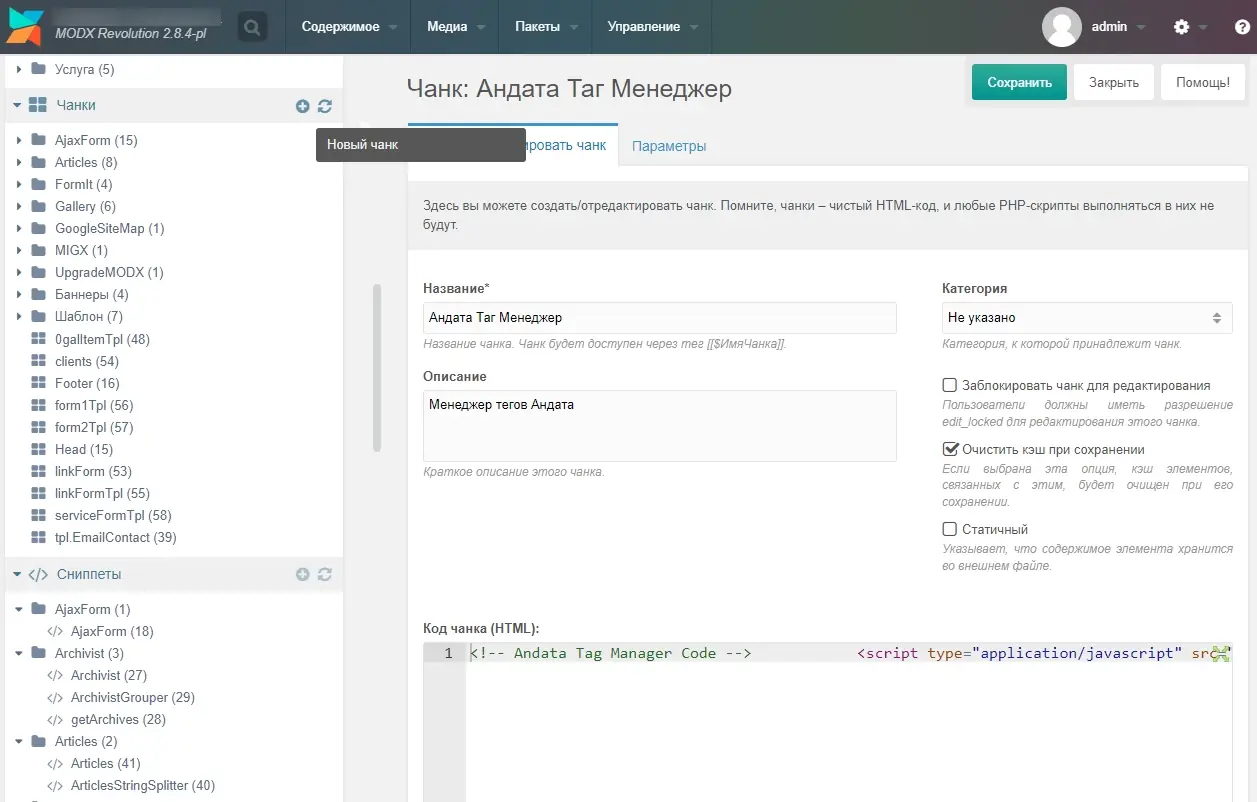Click the Название input field

[x=660, y=318]
